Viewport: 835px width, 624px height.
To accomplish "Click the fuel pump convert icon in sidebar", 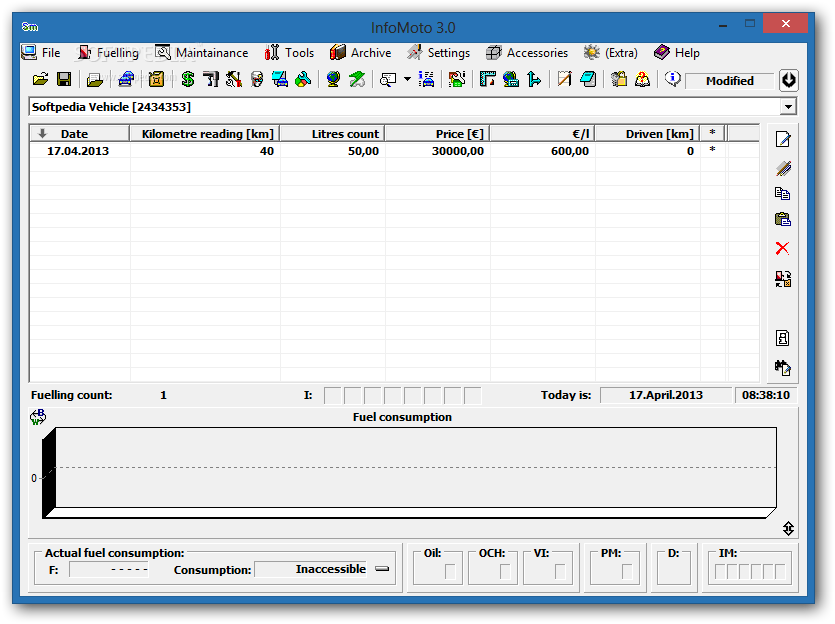I will (783, 279).
